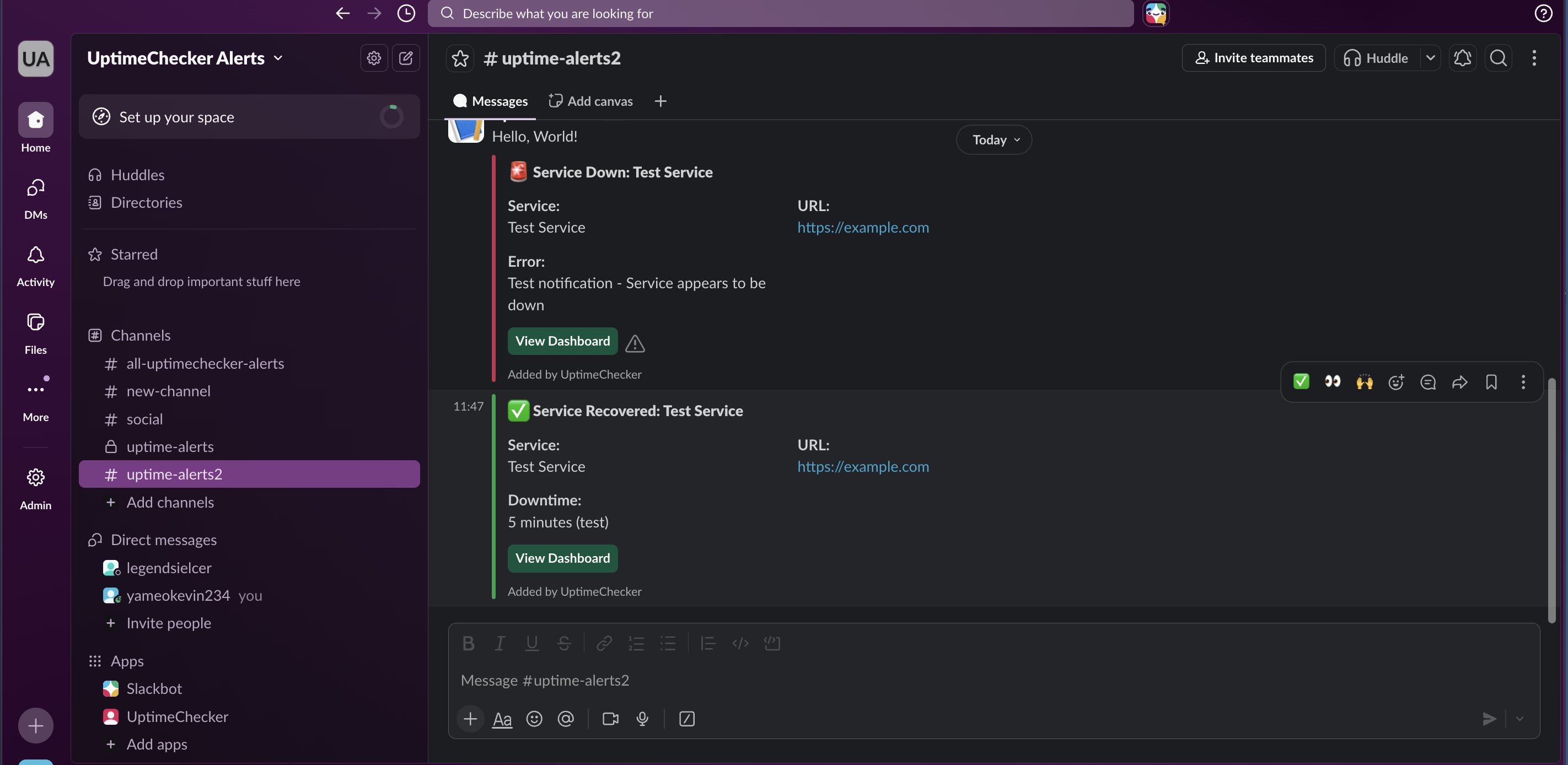Click View Dashboard under Service Down
The height and width of the screenshot is (765, 1568).
tap(562, 341)
